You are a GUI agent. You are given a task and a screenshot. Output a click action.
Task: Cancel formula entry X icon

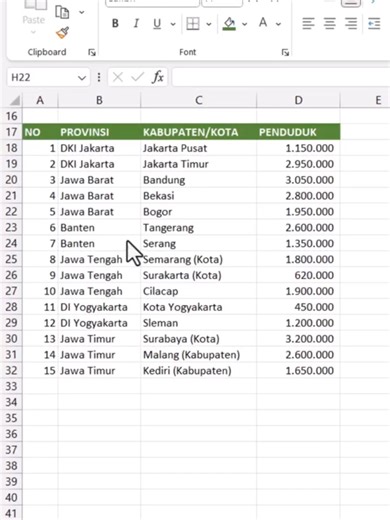[117, 78]
